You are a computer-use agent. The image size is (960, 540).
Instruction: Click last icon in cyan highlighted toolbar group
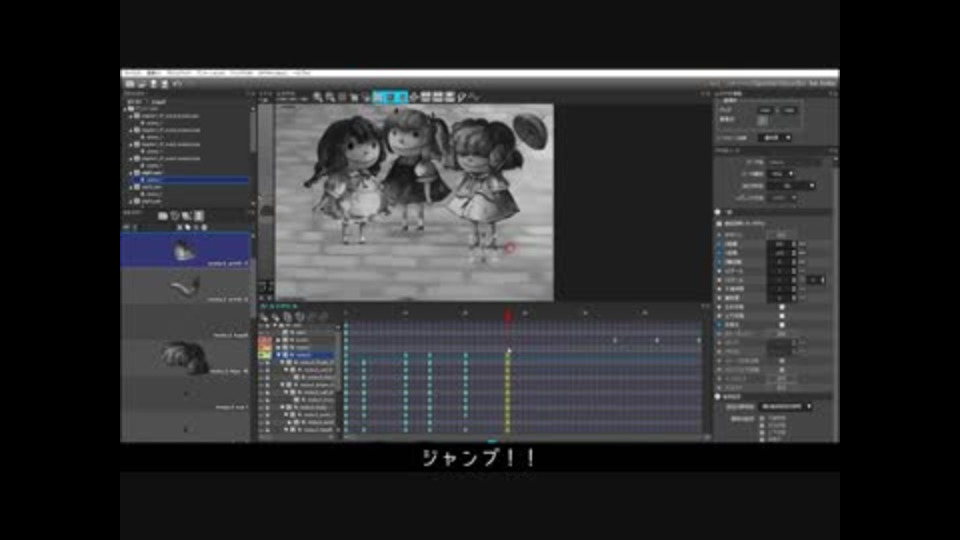(x=402, y=97)
